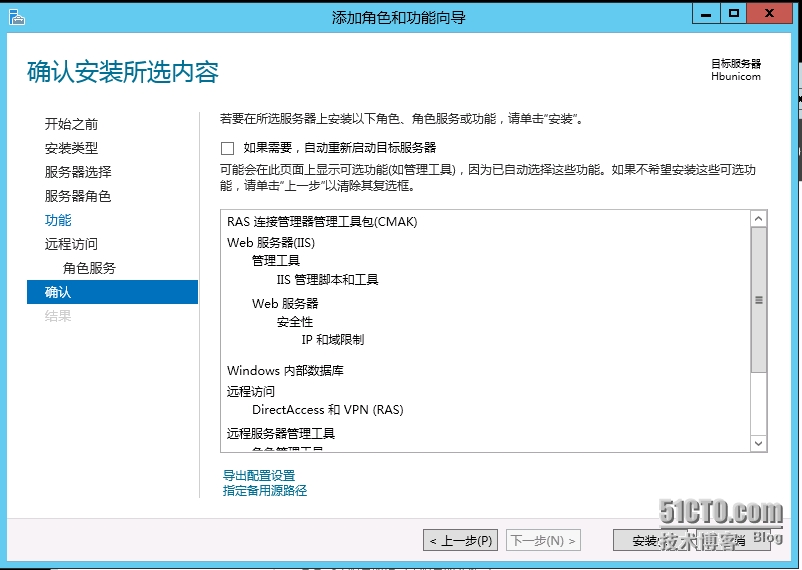This screenshot has width=802, height=570.
Task: Select the highlighted 确认 step
Action: pos(113,292)
